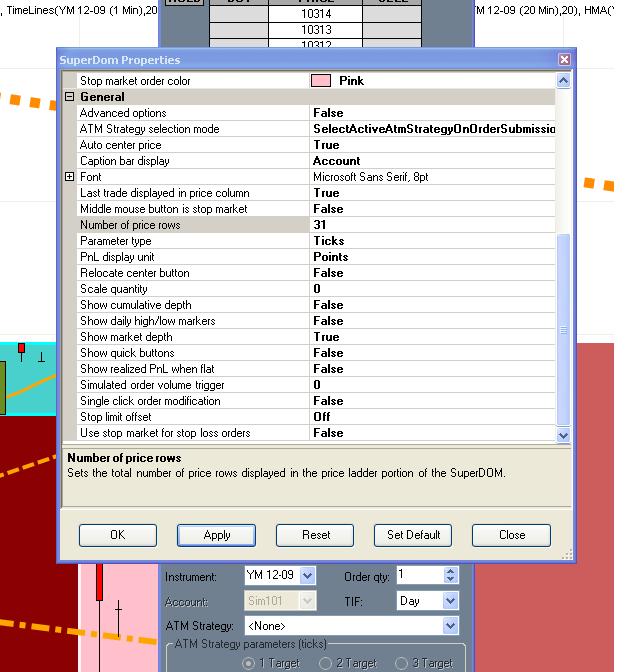Image resolution: width=640 pixels, height=672 pixels.
Task: Open the ATM Strategy dropdown
Action: pyautogui.click(x=450, y=626)
